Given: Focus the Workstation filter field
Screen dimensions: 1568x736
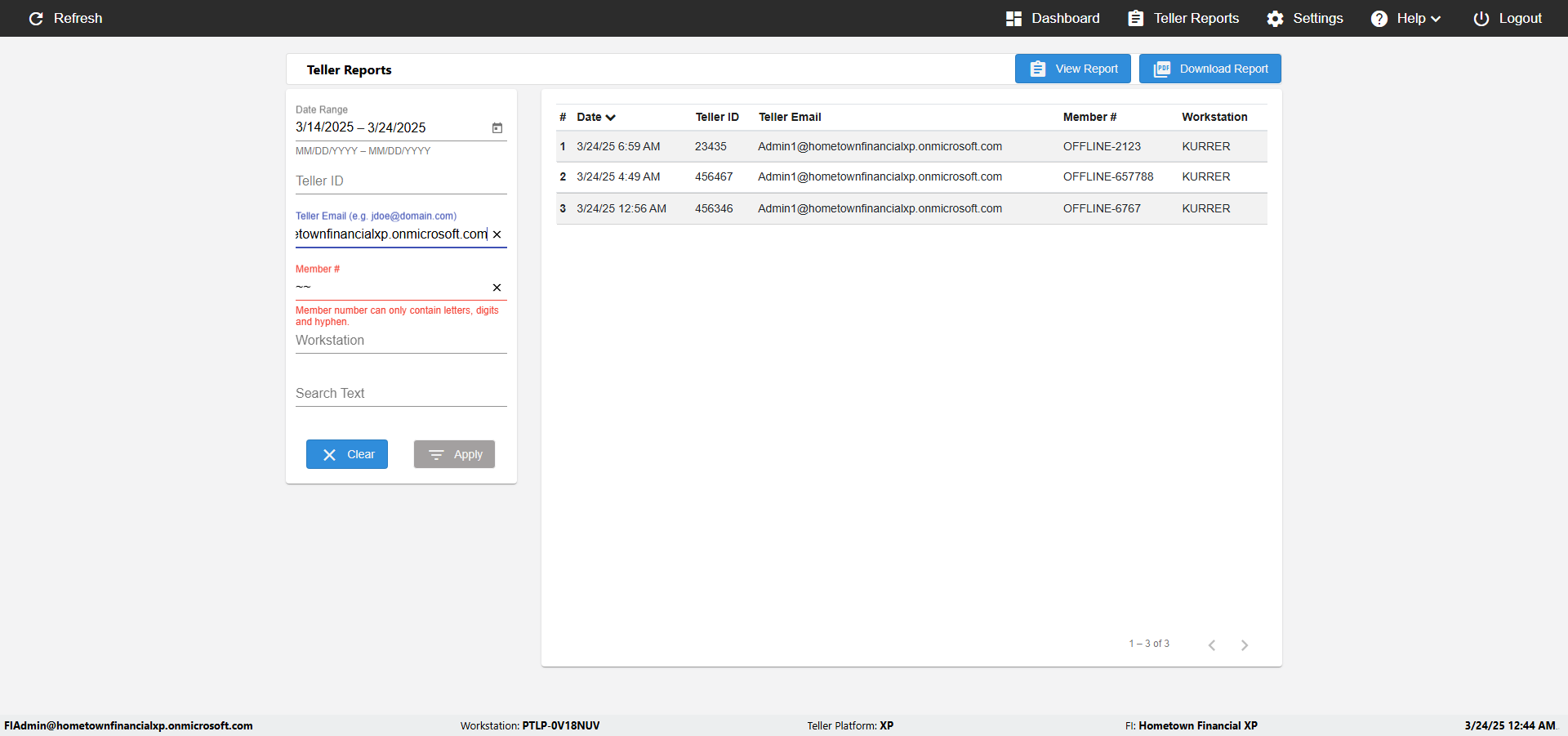Looking at the screenshot, I should (x=401, y=340).
